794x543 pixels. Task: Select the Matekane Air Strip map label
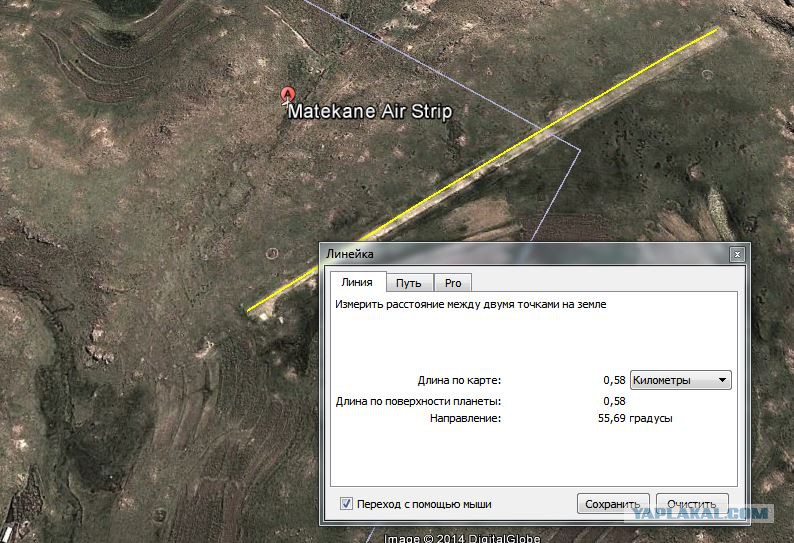[370, 111]
